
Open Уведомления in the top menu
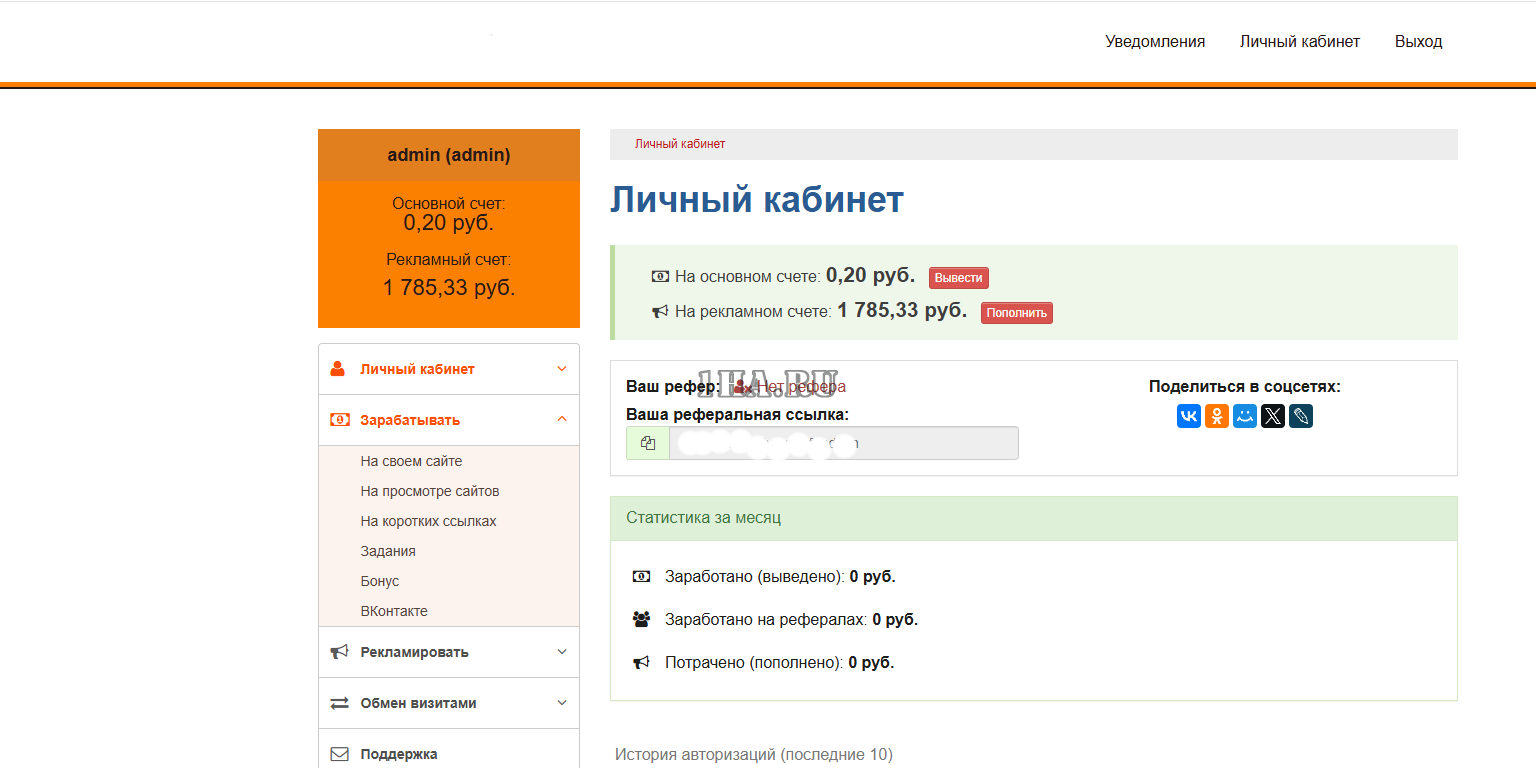point(1155,42)
